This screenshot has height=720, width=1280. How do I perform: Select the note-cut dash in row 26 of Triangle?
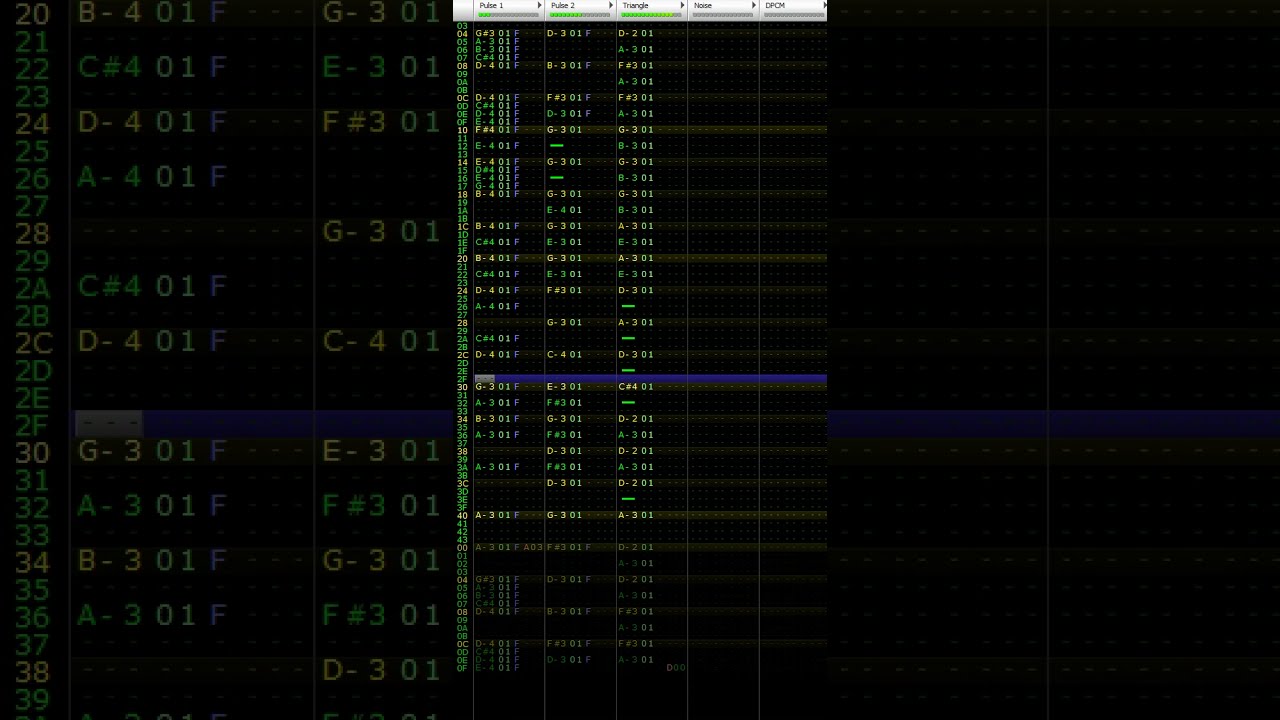pyautogui.click(x=628, y=306)
